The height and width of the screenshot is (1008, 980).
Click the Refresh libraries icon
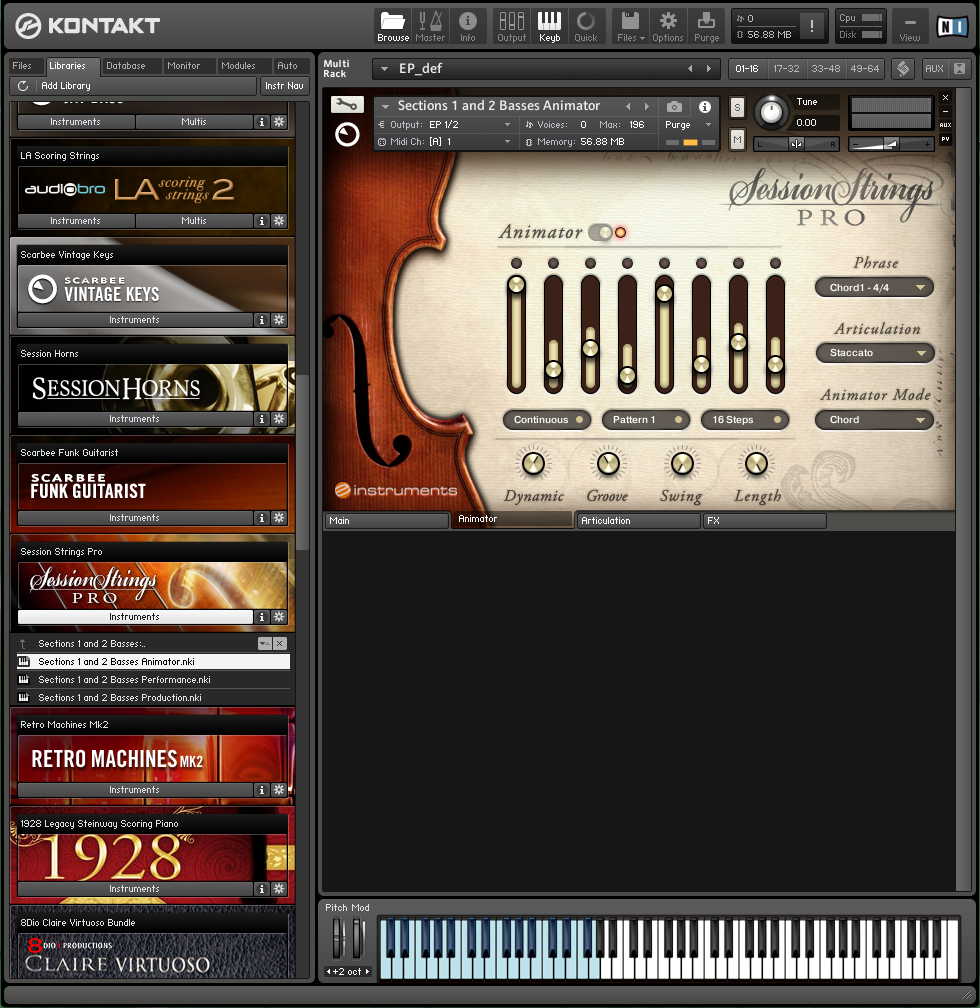pos(23,86)
